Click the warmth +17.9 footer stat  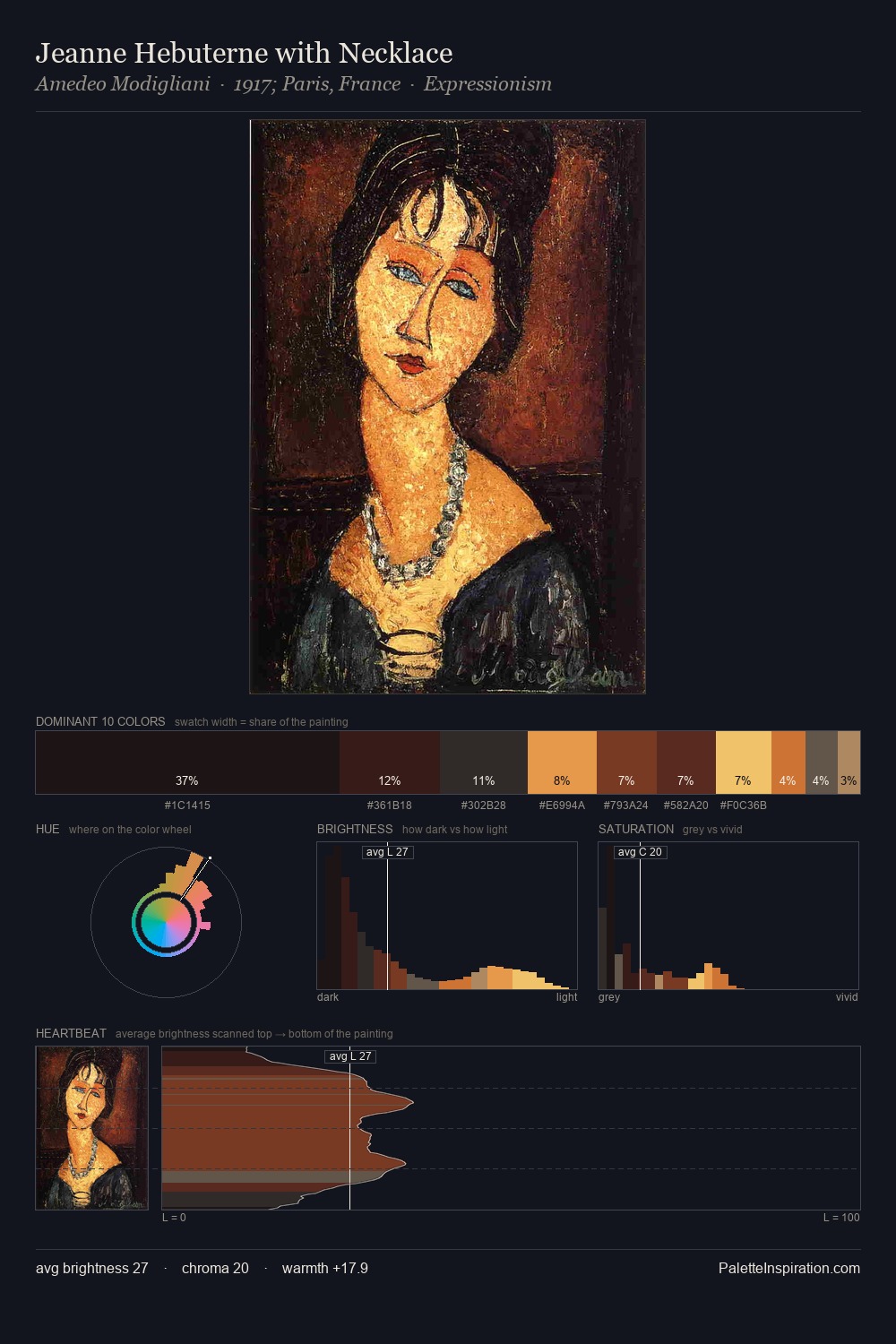coord(325,1269)
